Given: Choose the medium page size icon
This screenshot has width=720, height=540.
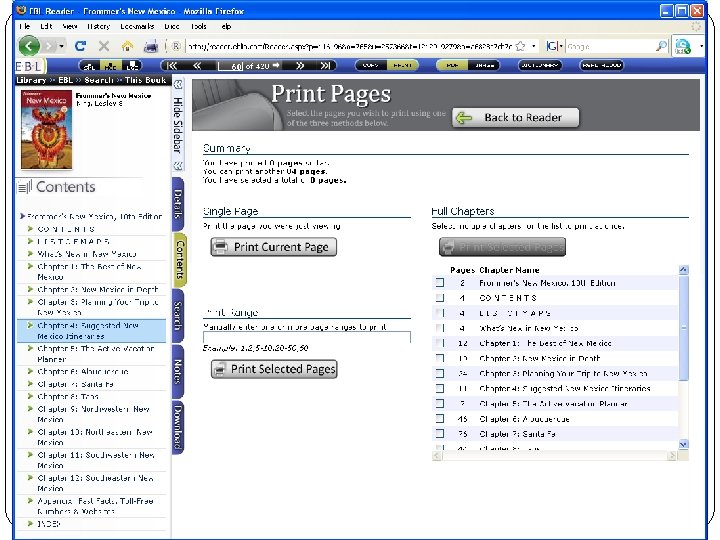Looking at the screenshot, I should 110,66.
